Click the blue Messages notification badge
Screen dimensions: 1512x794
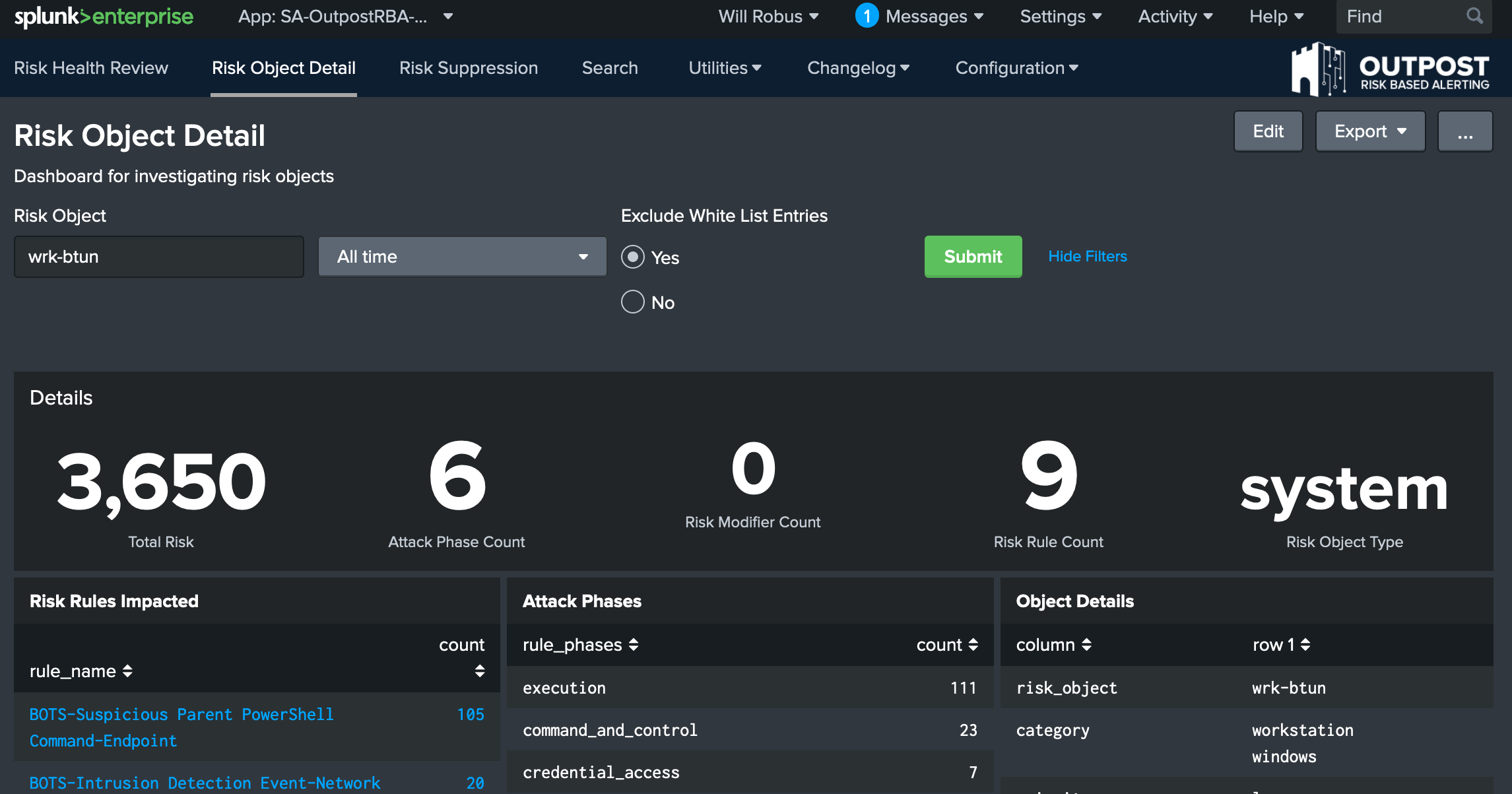(866, 16)
